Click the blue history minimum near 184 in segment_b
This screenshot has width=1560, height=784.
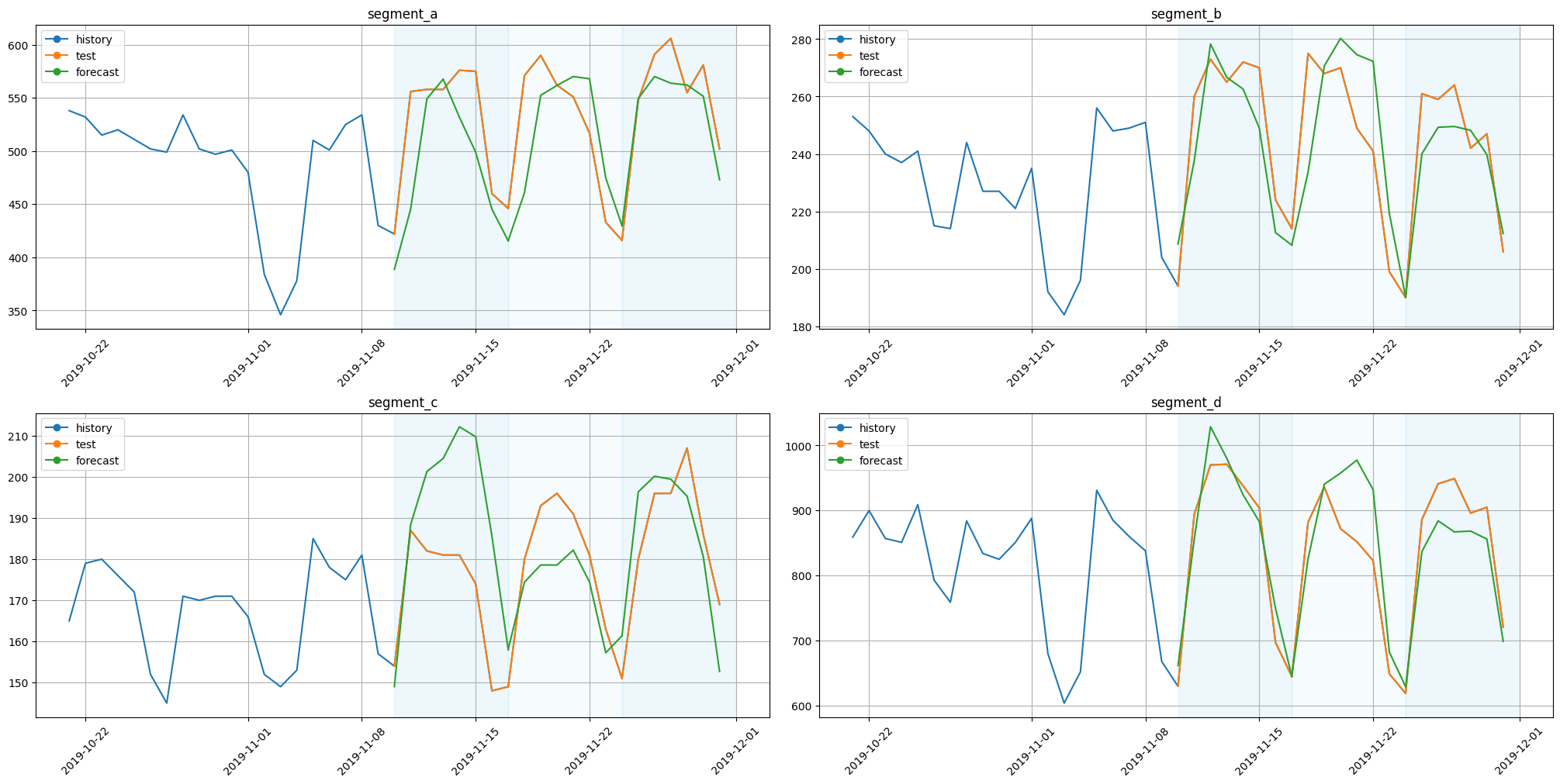click(1064, 314)
